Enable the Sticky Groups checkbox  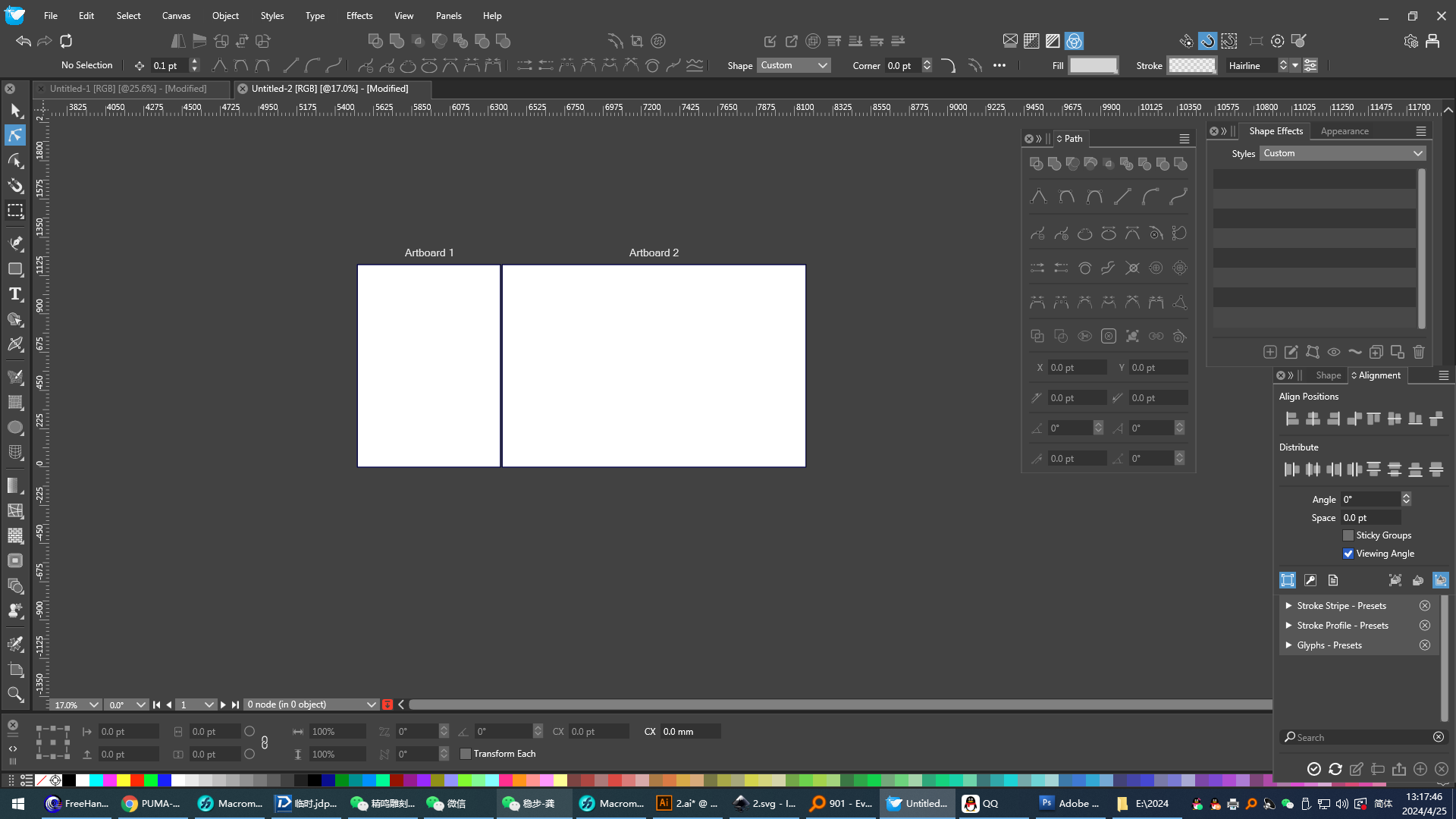pyautogui.click(x=1348, y=535)
